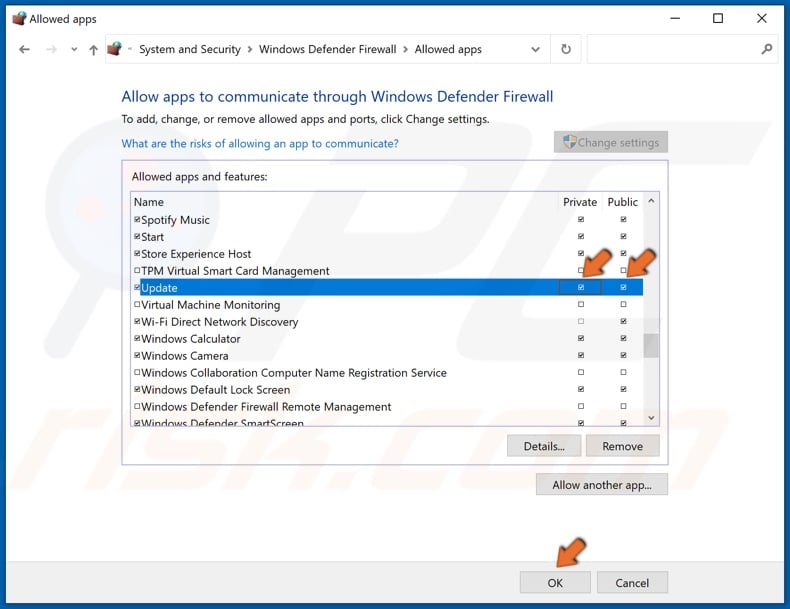Expand the address bar history dropdown
The height and width of the screenshot is (609, 790).
pos(535,49)
